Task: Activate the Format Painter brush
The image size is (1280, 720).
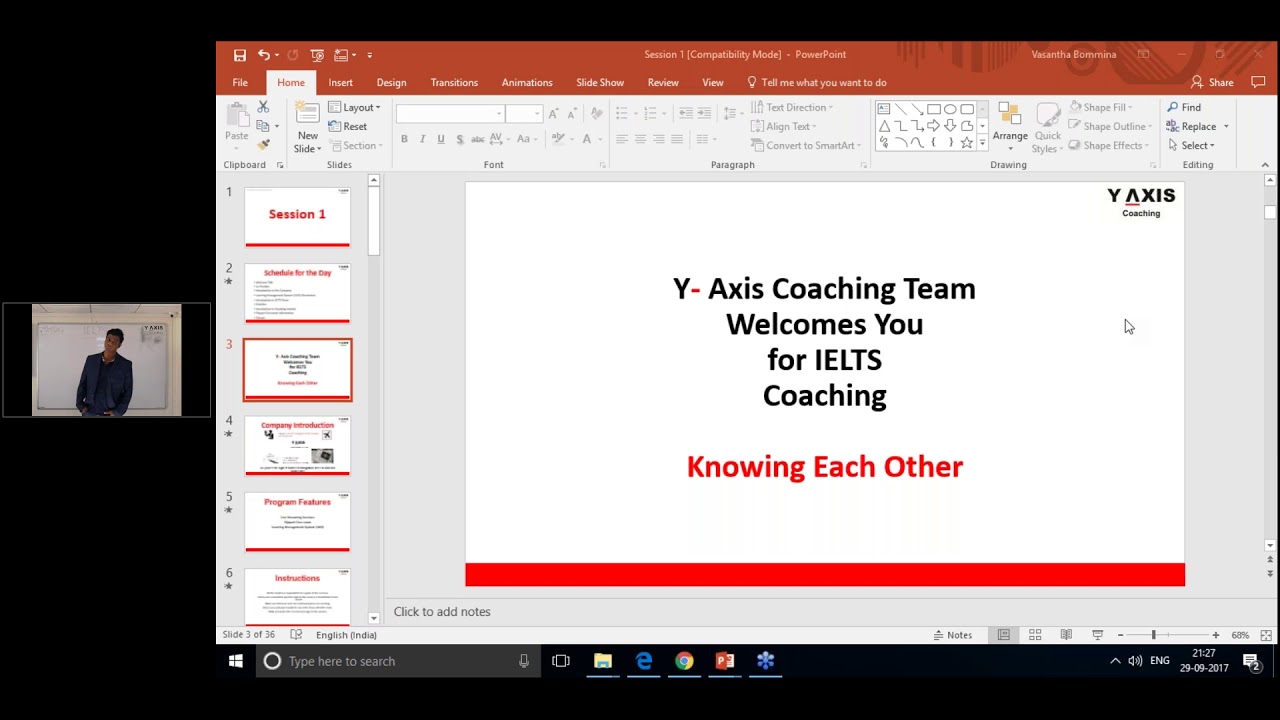Action: click(x=263, y=145)
